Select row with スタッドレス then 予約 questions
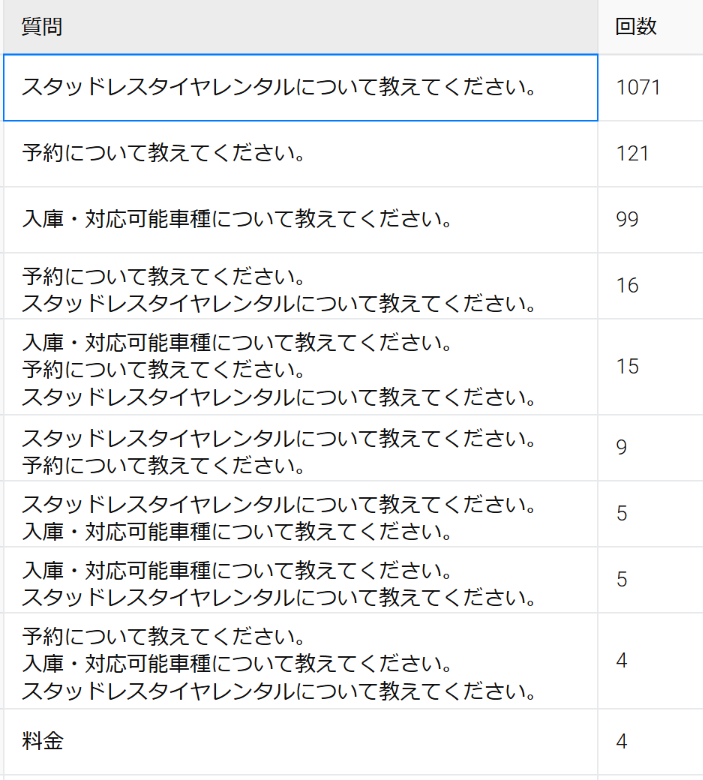This screenshot has width=703, height=780. coord(300,451)
